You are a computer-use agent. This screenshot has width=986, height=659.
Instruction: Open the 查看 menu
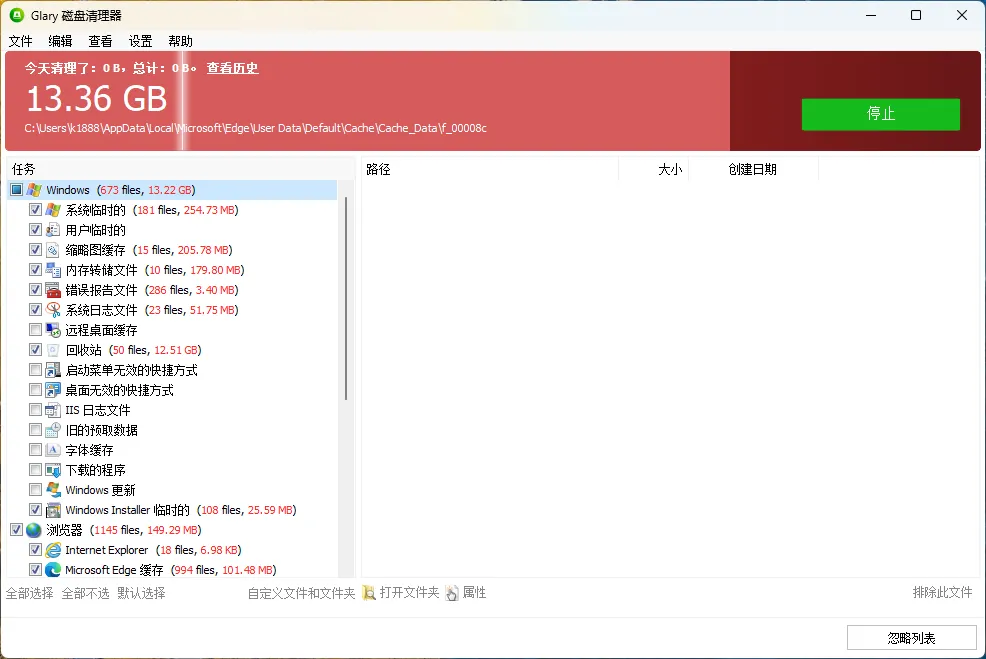[100, 42]
